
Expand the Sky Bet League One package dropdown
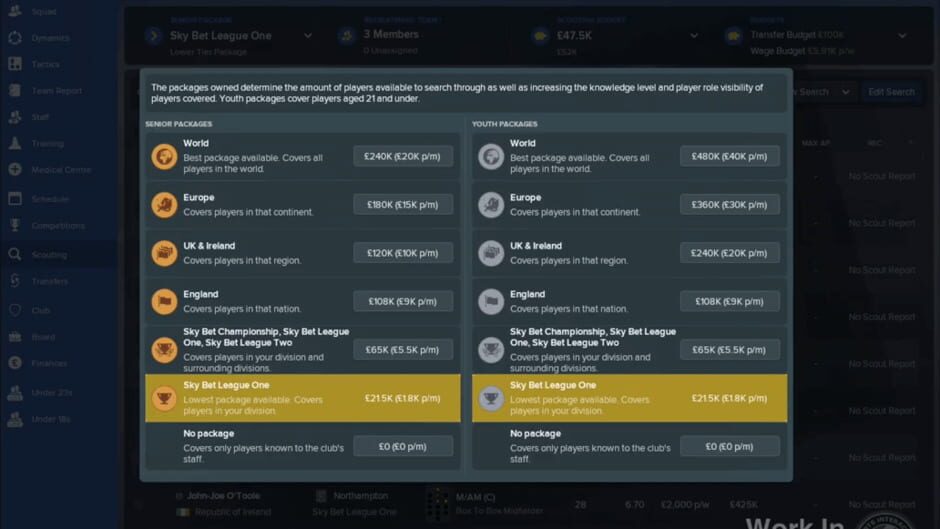coord(308,36)
